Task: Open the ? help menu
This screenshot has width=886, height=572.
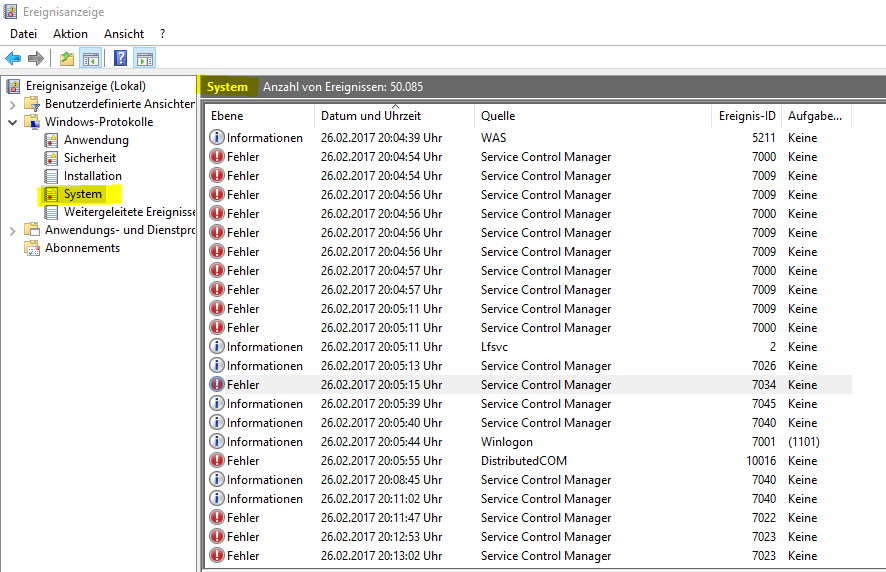Action: pyautogui.click(x=163, y=34)
